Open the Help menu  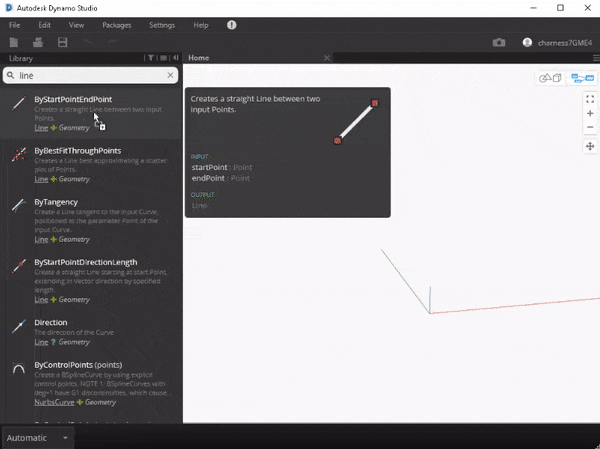tap(201, 25)
